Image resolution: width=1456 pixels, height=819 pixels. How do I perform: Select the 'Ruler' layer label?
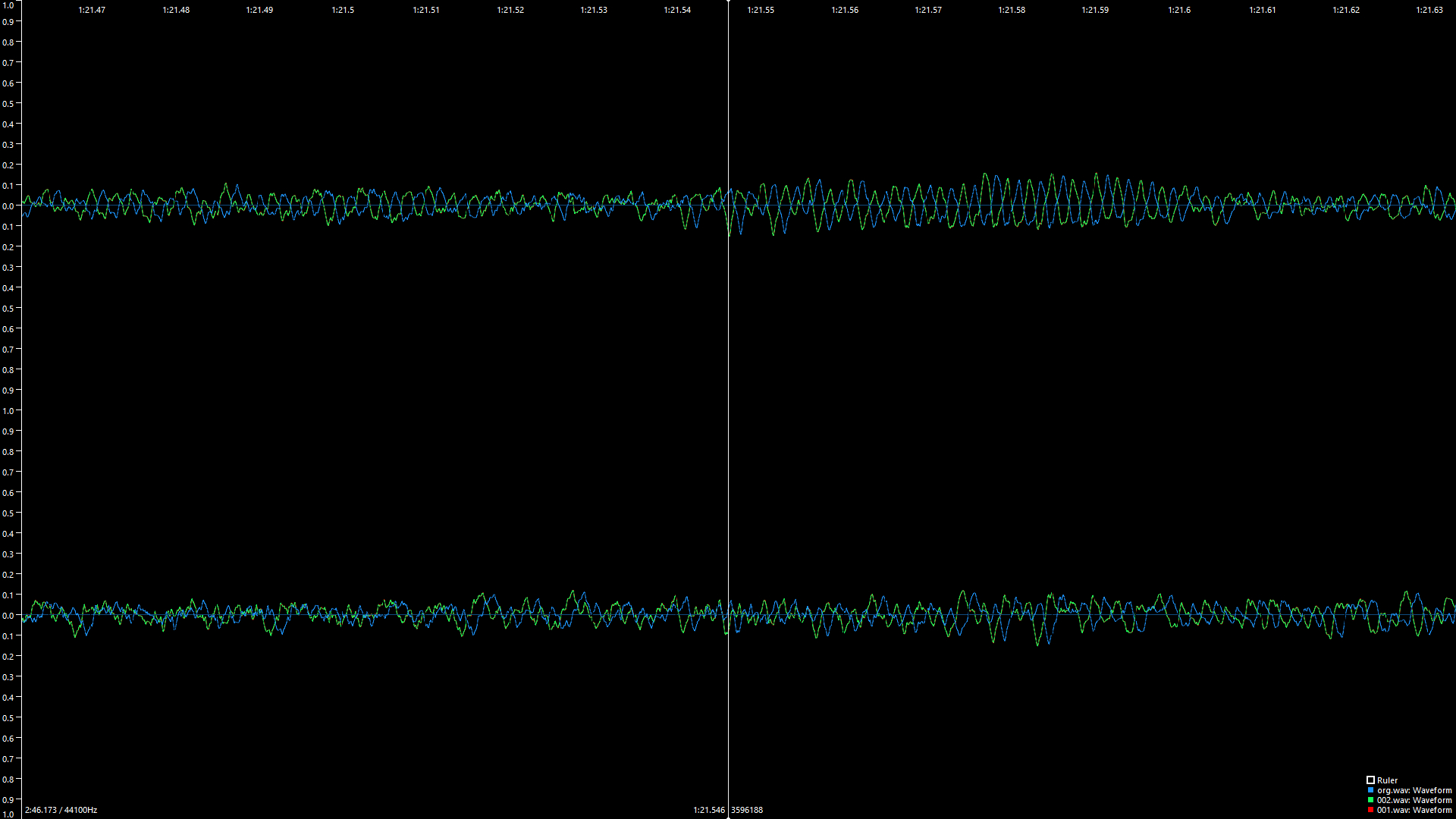tap(1387, 780)
